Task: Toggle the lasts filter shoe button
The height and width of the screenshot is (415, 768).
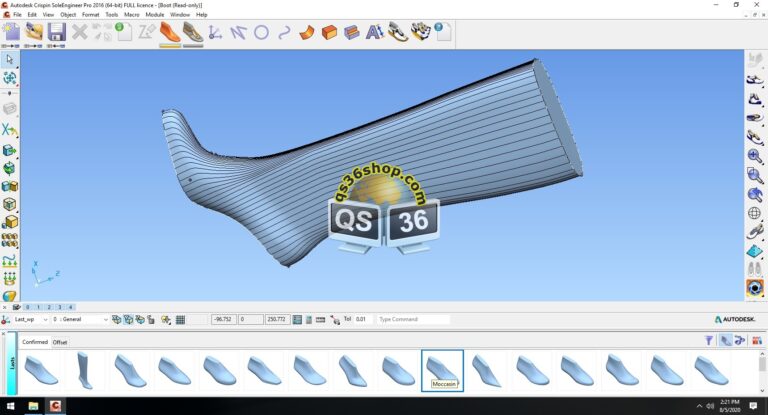Action: pyautogui.click(x=725, y=340)
